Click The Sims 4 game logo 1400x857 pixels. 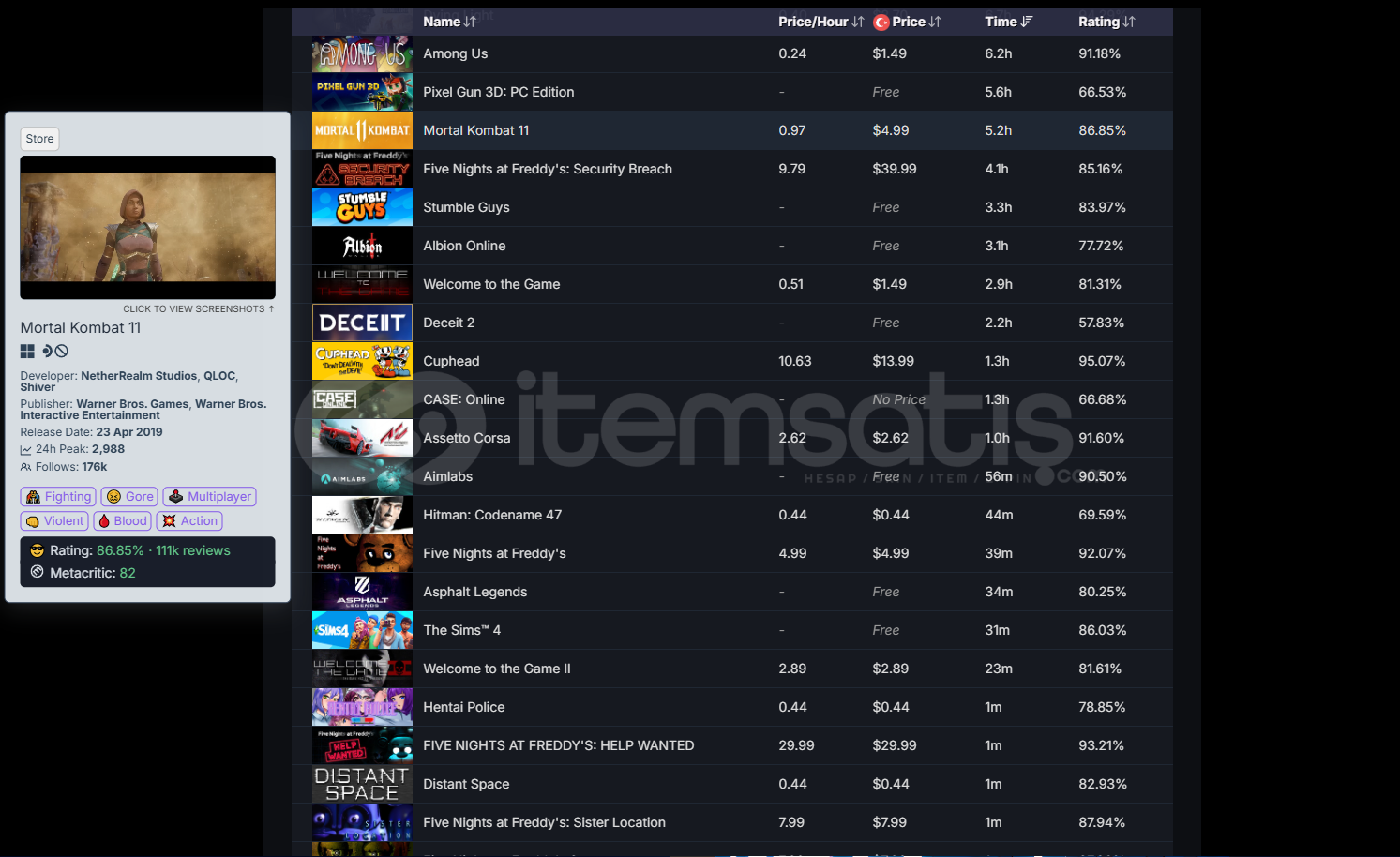(x=362, y=630)
